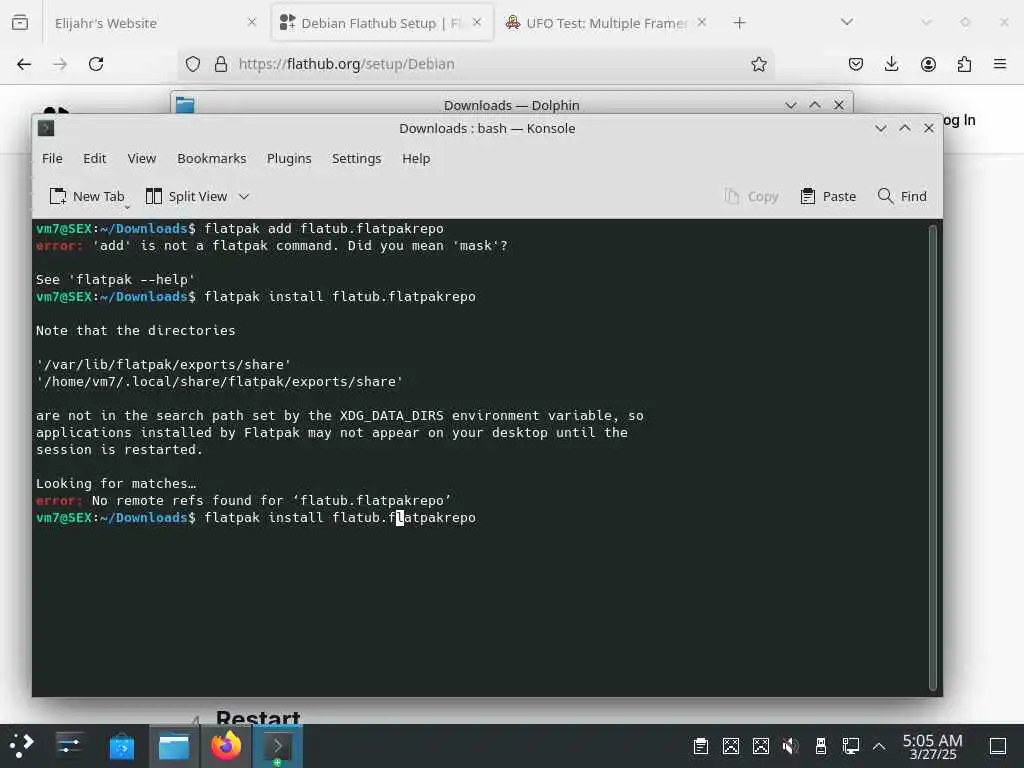Click the Konsole terminal scrollbar

coord(933,457)
